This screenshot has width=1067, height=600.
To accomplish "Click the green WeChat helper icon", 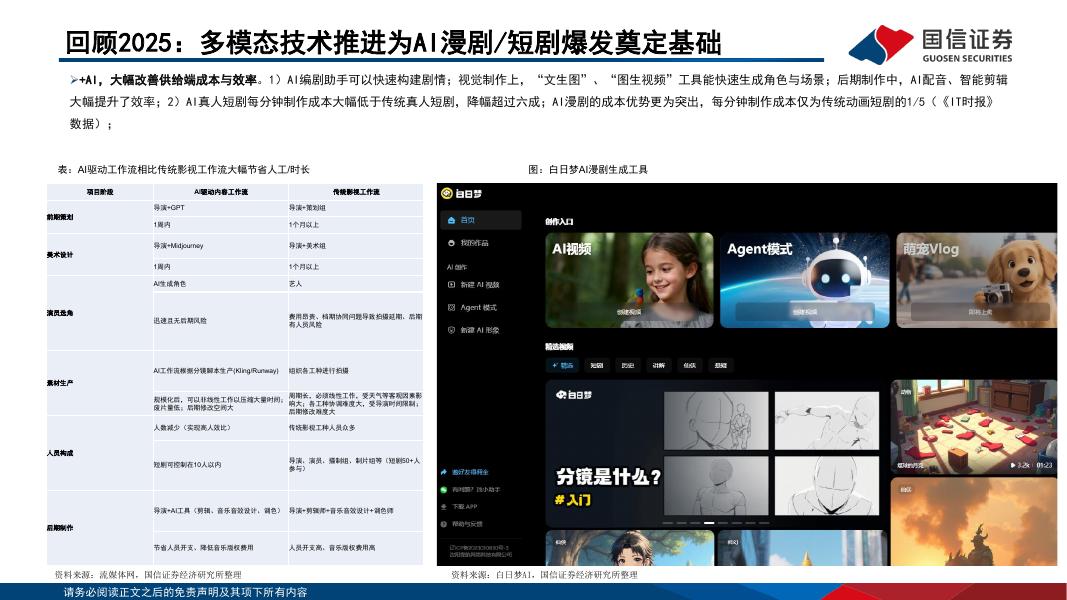I will point(444,489).
